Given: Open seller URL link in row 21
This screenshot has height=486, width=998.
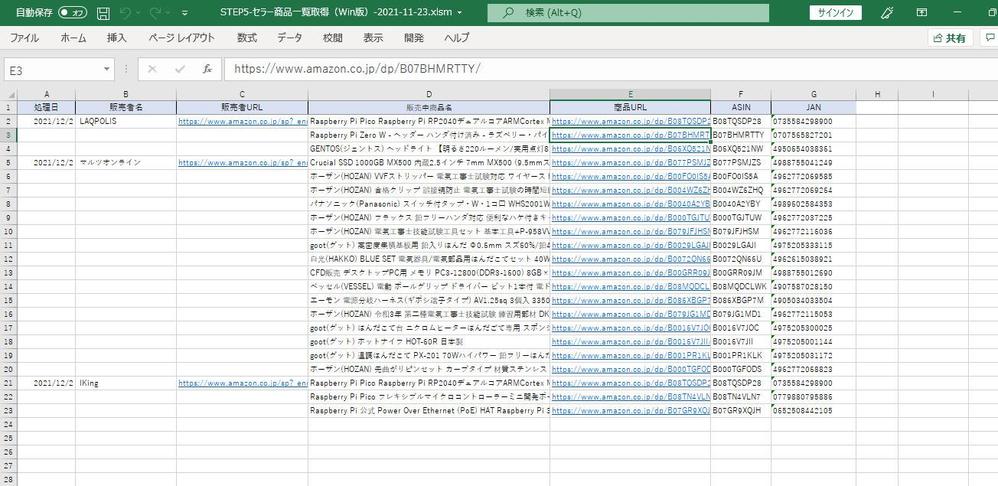Looking at the screenshot, I should (242, 383).
